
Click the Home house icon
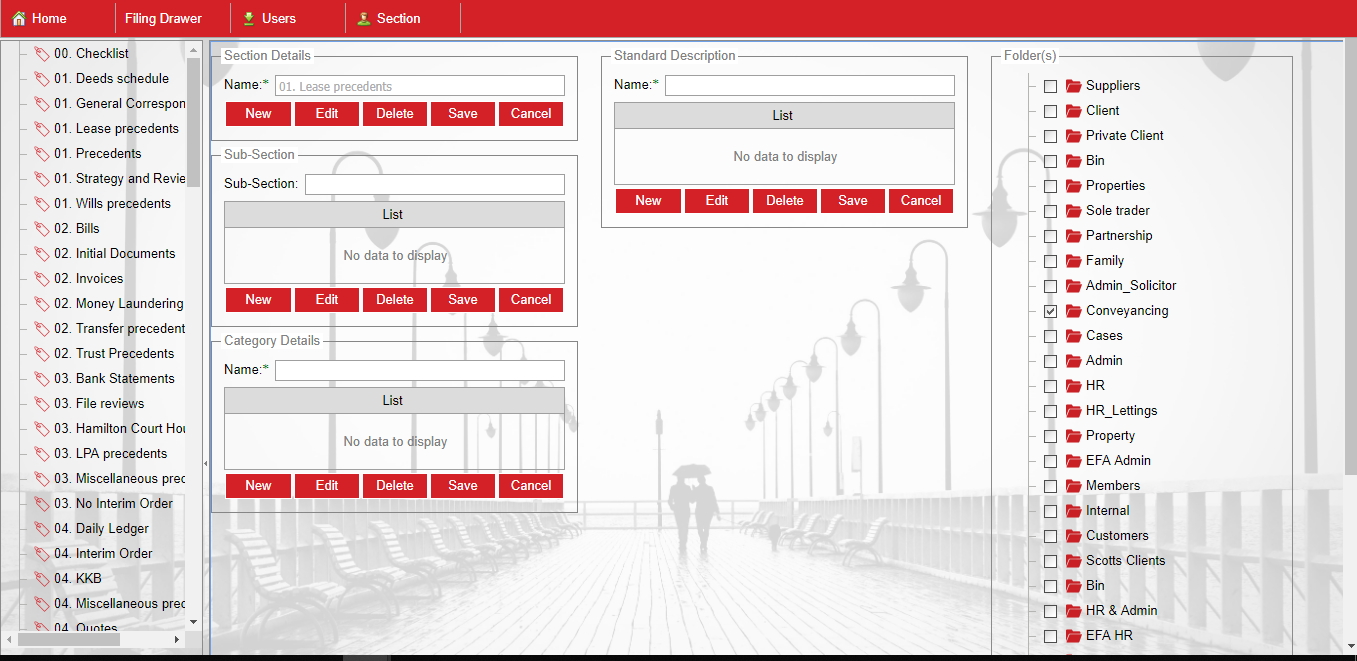[x=19, y=18]
